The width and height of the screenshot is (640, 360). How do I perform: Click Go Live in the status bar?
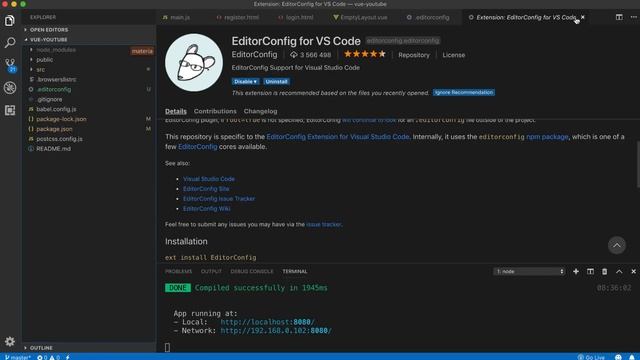pyautogui.click(x=591, y=357)
